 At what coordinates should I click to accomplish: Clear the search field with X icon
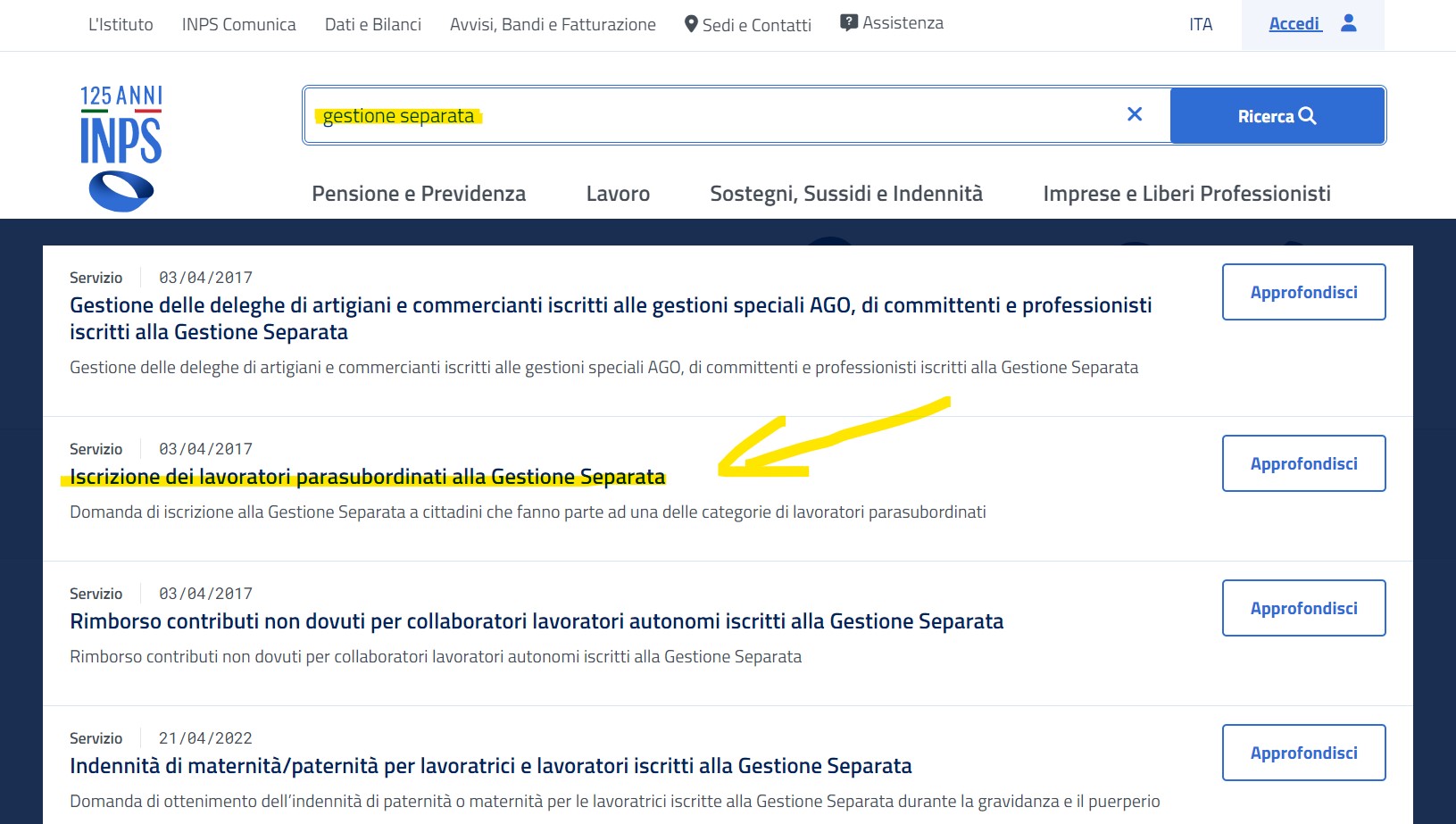tap(1135, 114)
